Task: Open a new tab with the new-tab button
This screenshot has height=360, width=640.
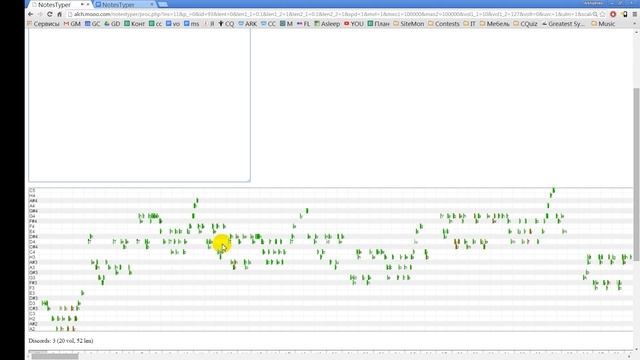Action: tap(162, 4)
